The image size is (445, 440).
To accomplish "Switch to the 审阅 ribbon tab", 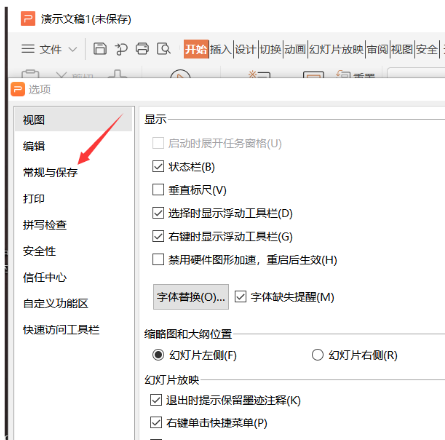I will [378, 49].
